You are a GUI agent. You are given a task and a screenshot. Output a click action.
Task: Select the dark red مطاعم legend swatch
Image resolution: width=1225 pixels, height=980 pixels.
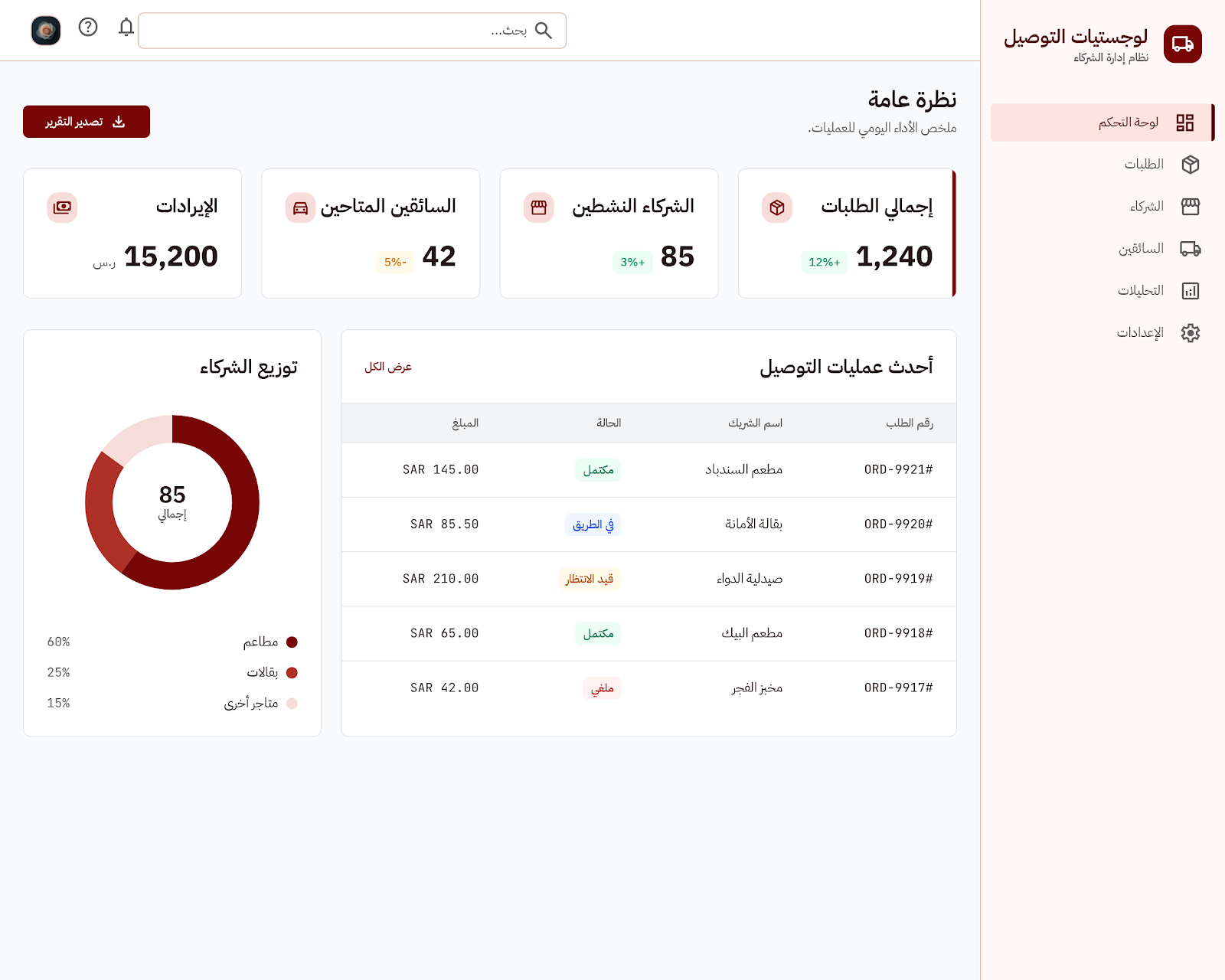(292, 642)
